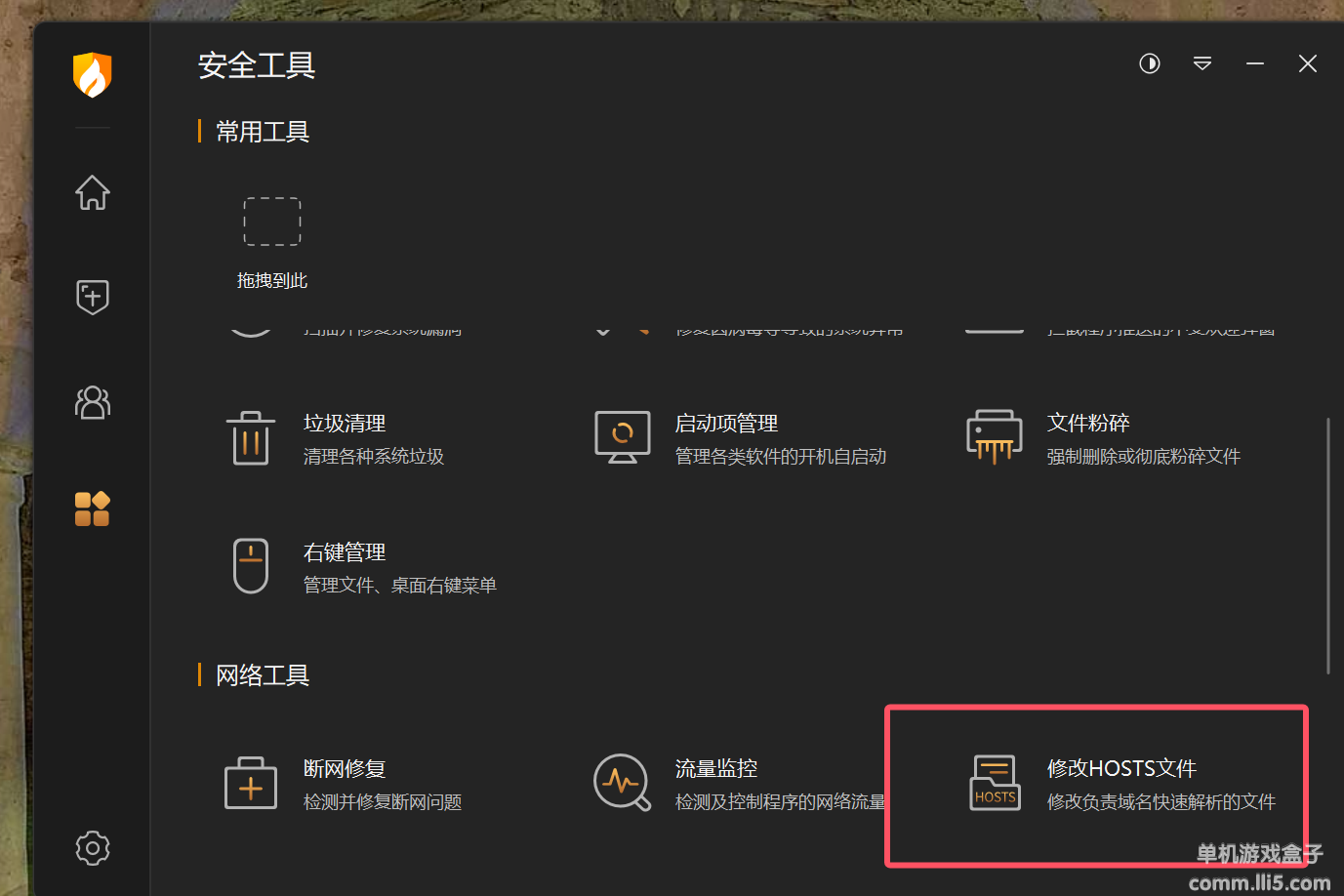Click the Huorong shield logo
1344x896 pixels.
93,75
